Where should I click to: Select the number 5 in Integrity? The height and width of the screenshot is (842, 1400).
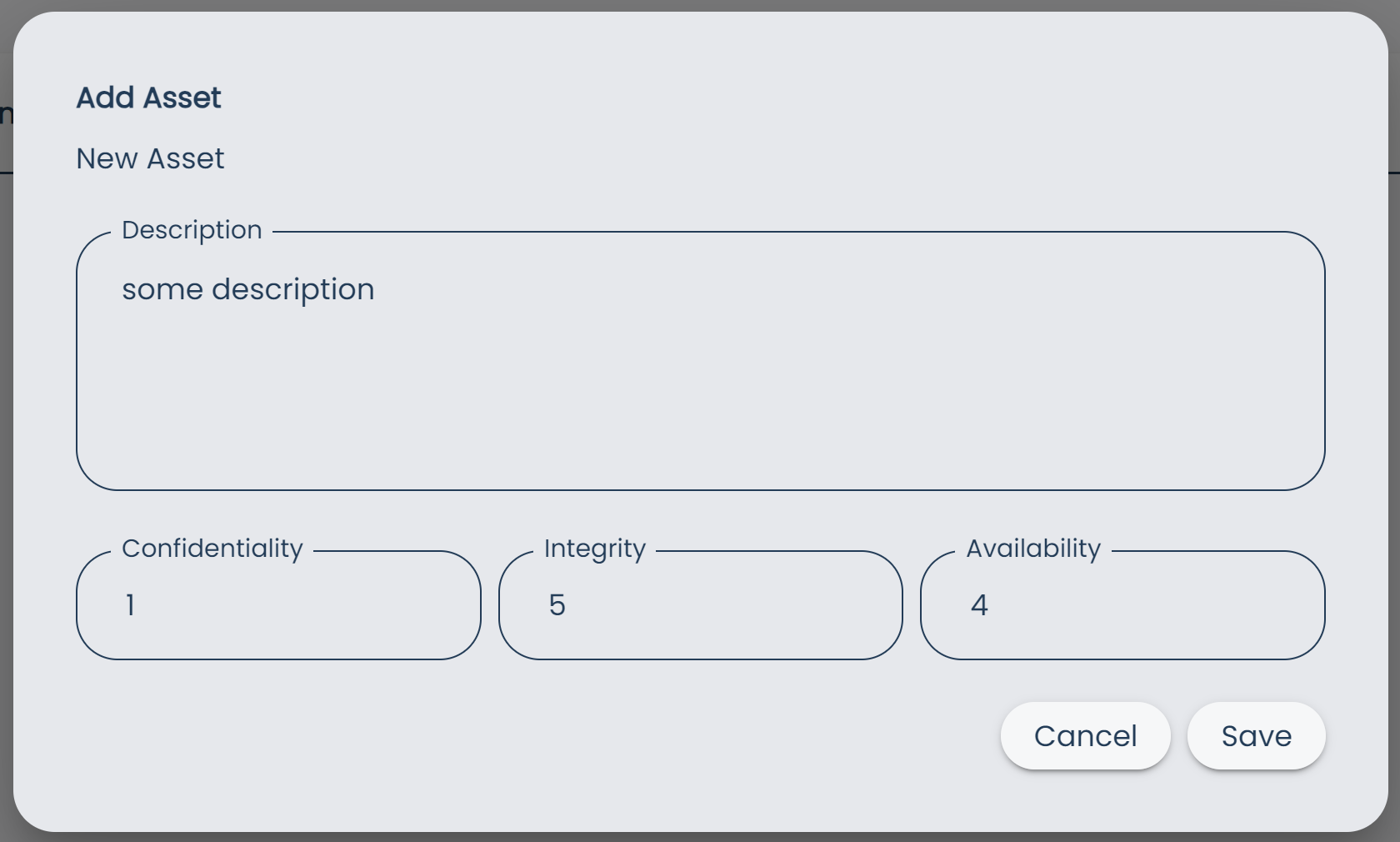(x=558, y=606)
